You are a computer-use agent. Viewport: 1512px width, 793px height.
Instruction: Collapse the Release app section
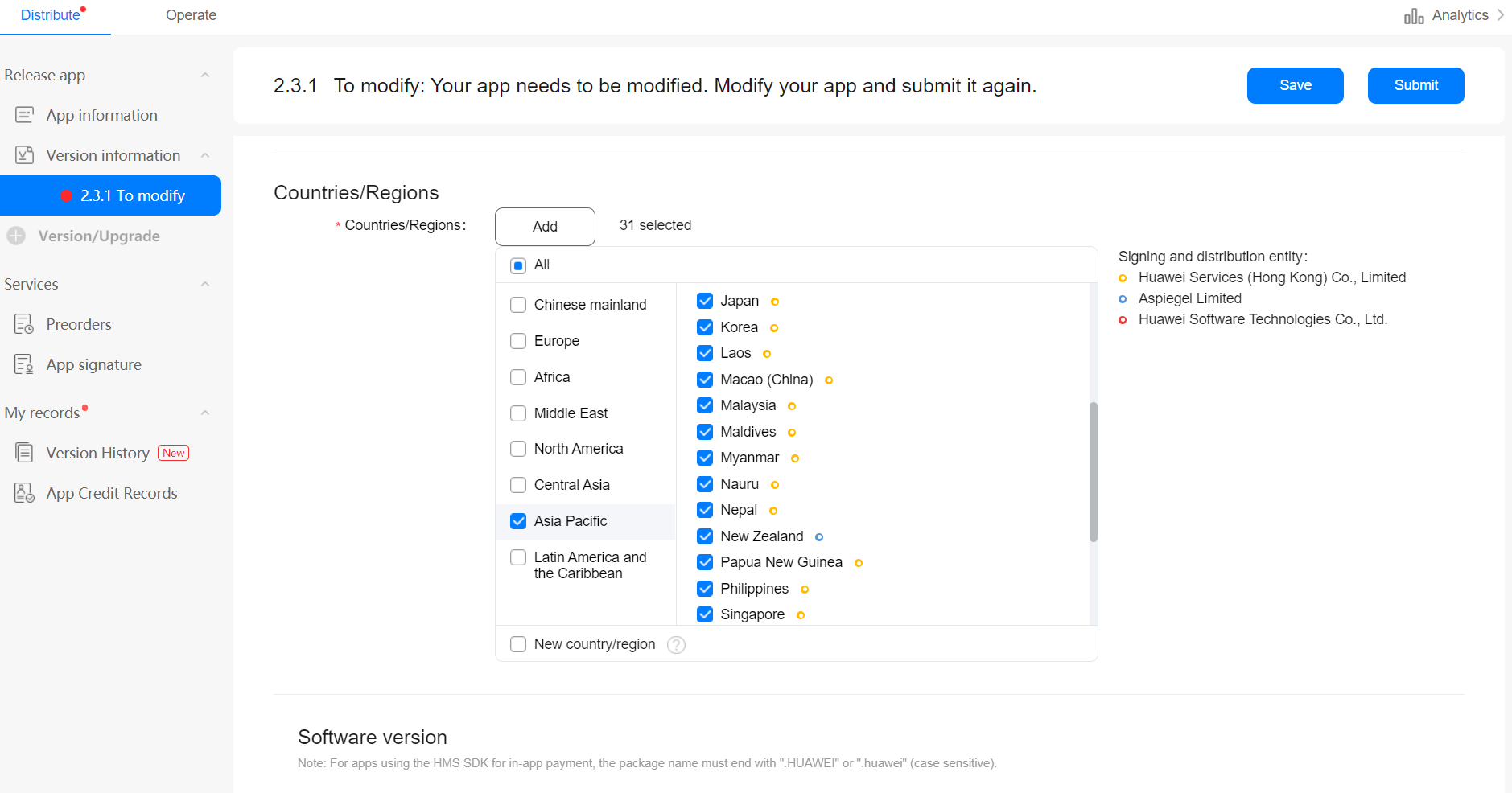205,75
